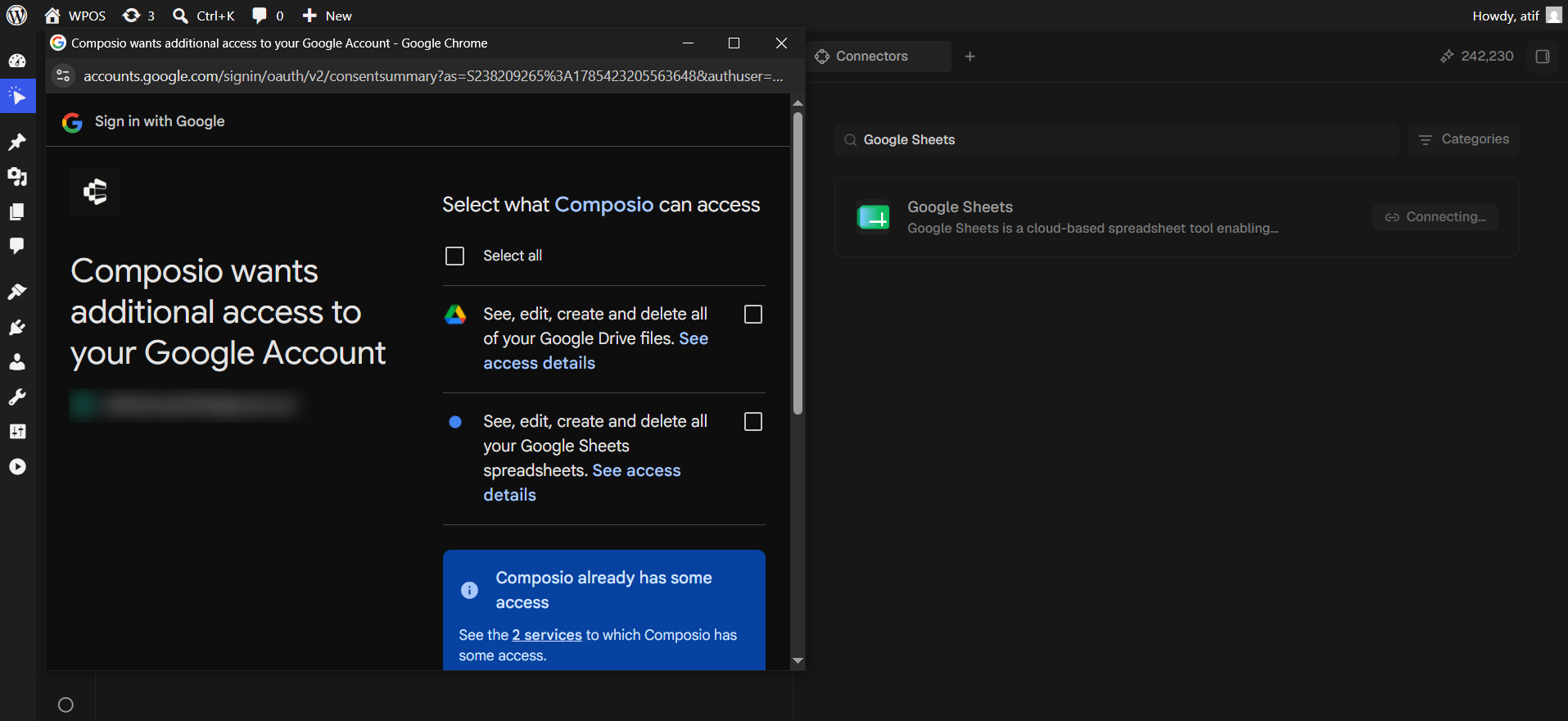Click the circle icon at bottom left
Image resolution: width=1568 pixels, height=721 pixels.
pyautogui.click(x=66, y=705)
